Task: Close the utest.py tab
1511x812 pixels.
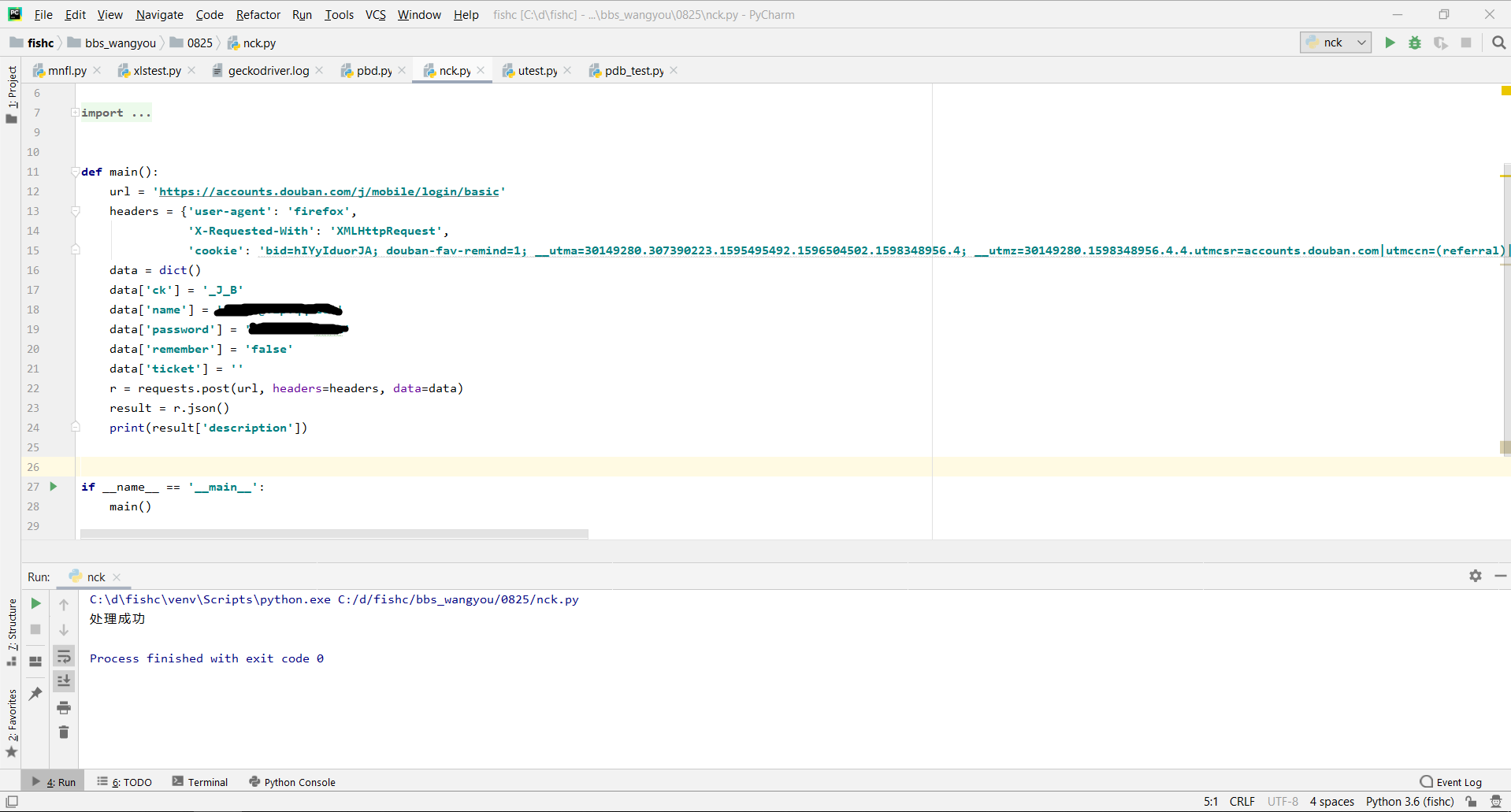Action: 567,70
